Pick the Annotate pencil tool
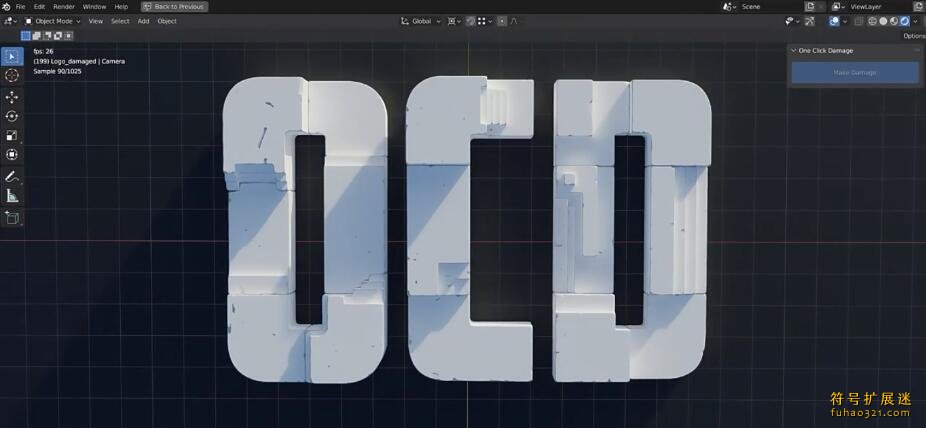This screenshot has height=428, width=926. (x=12, y=176)
